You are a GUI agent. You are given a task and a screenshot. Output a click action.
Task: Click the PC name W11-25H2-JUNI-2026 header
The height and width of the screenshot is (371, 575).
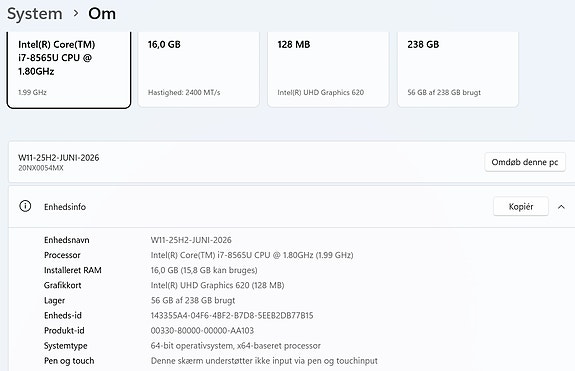(x=59, y=158)
